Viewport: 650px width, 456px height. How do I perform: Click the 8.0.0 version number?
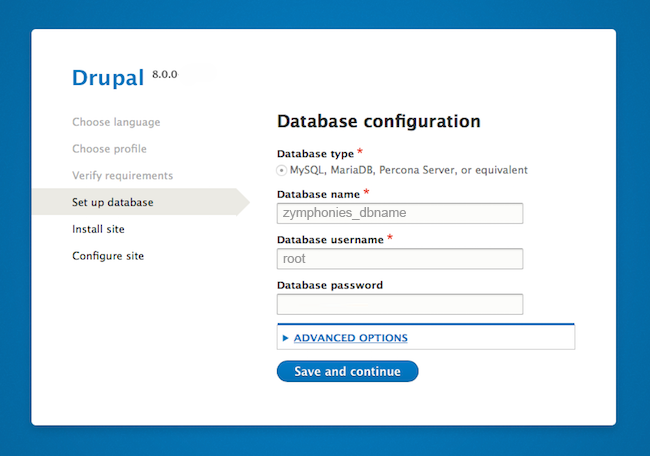[165, 74]
